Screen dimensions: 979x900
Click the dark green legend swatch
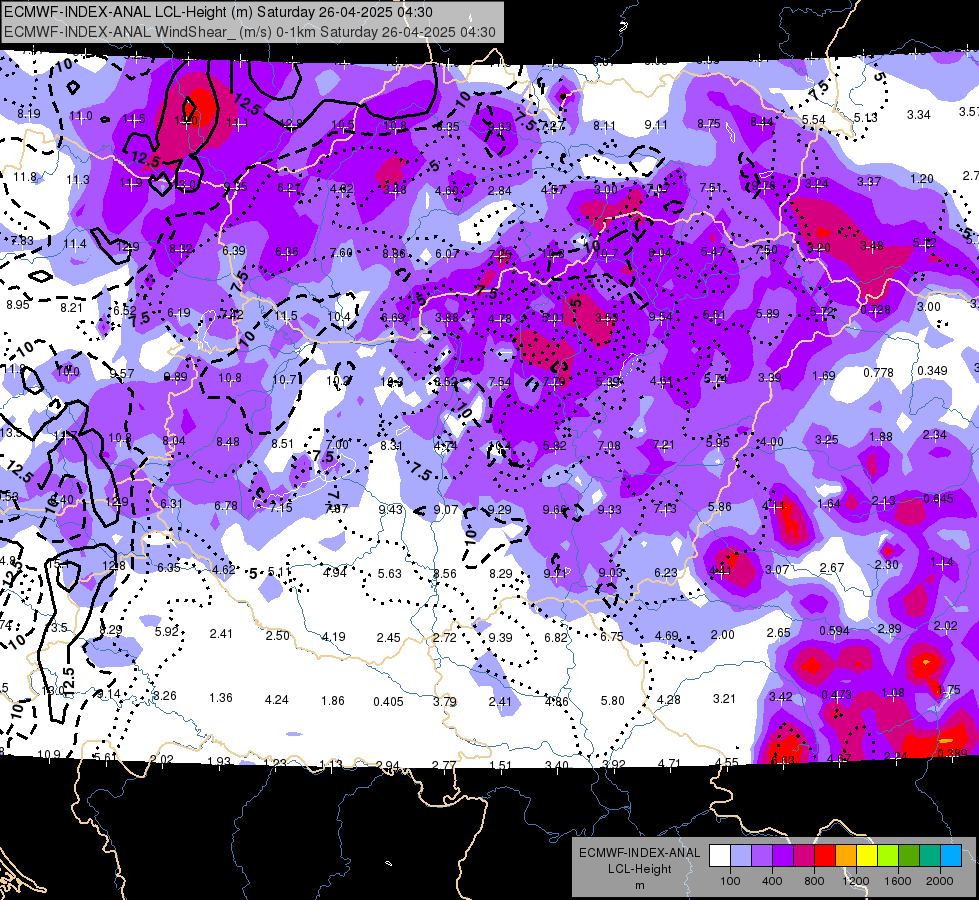click(x=909, y=855)
